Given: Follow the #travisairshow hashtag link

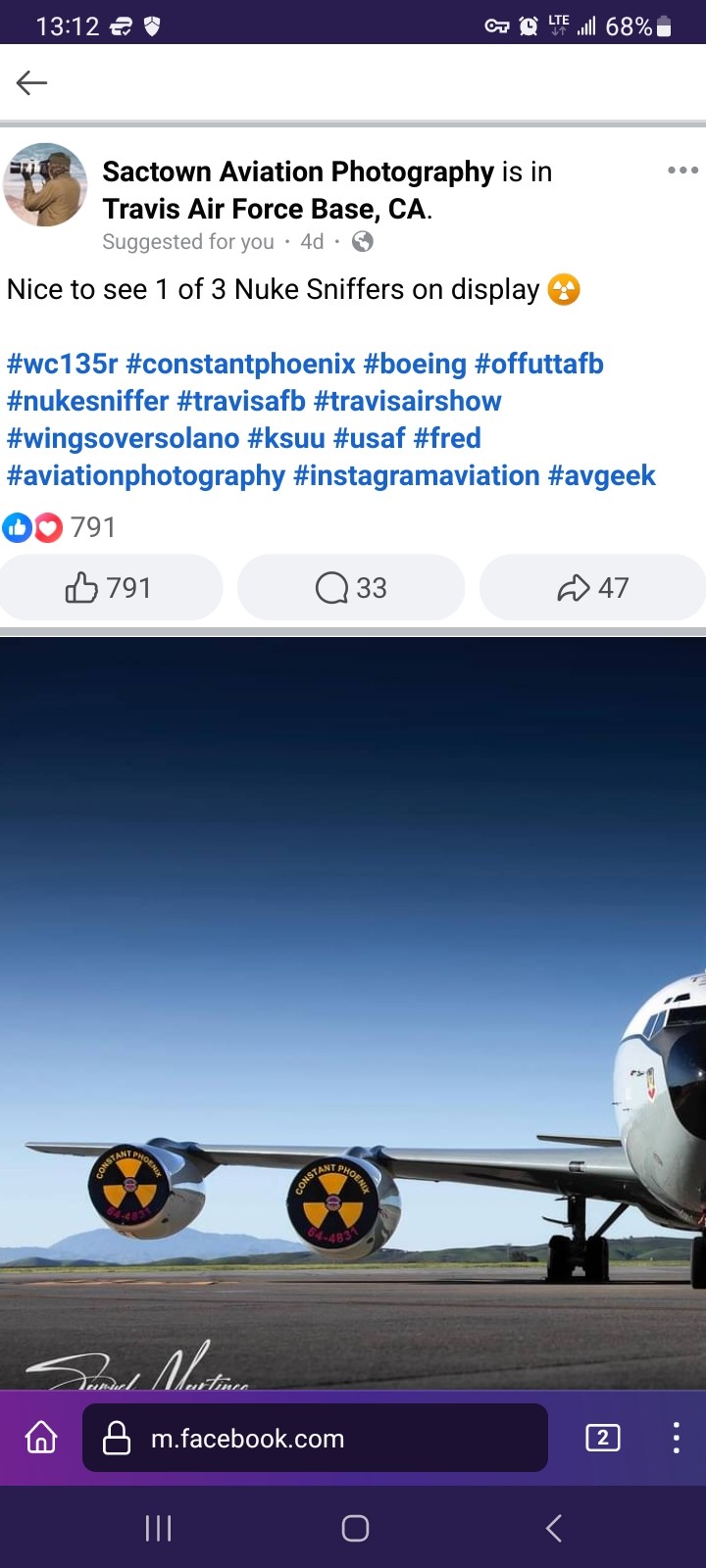Looking at the screenshot, I should click(x=407, y=401).
